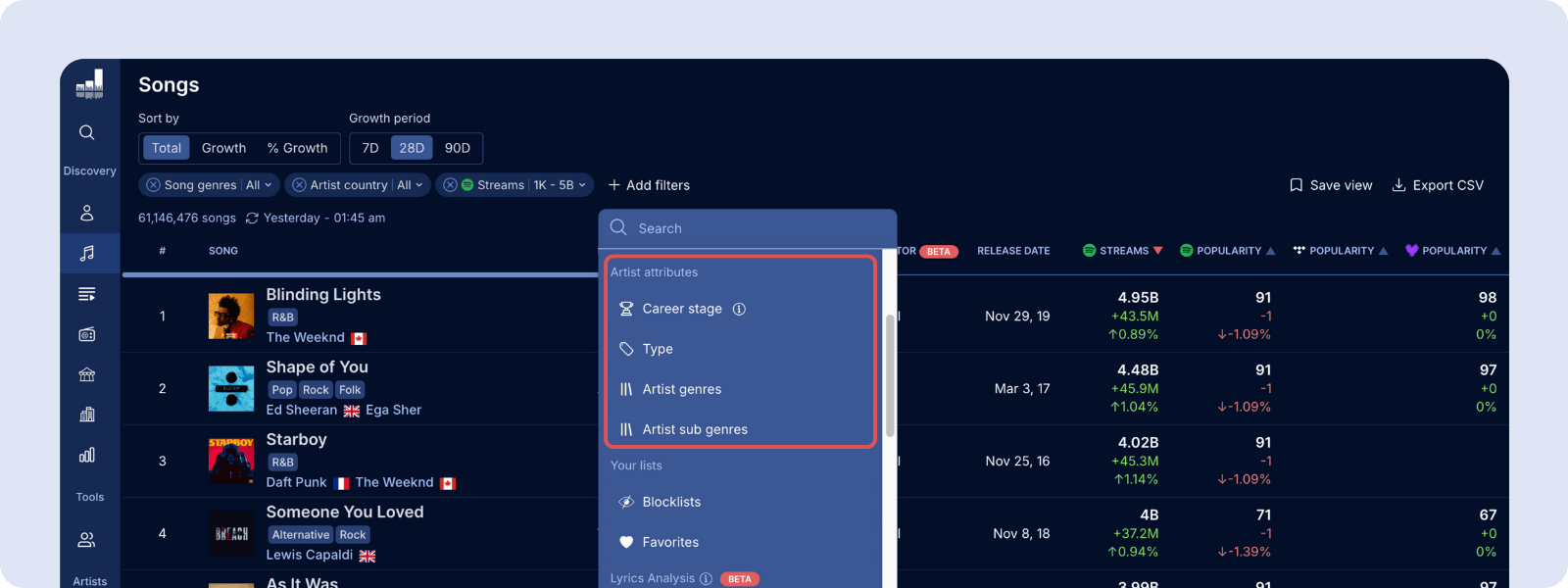Click the Alternative genre tag
1568x588 pixels.
pyautogui.click(x=301, y=535)
